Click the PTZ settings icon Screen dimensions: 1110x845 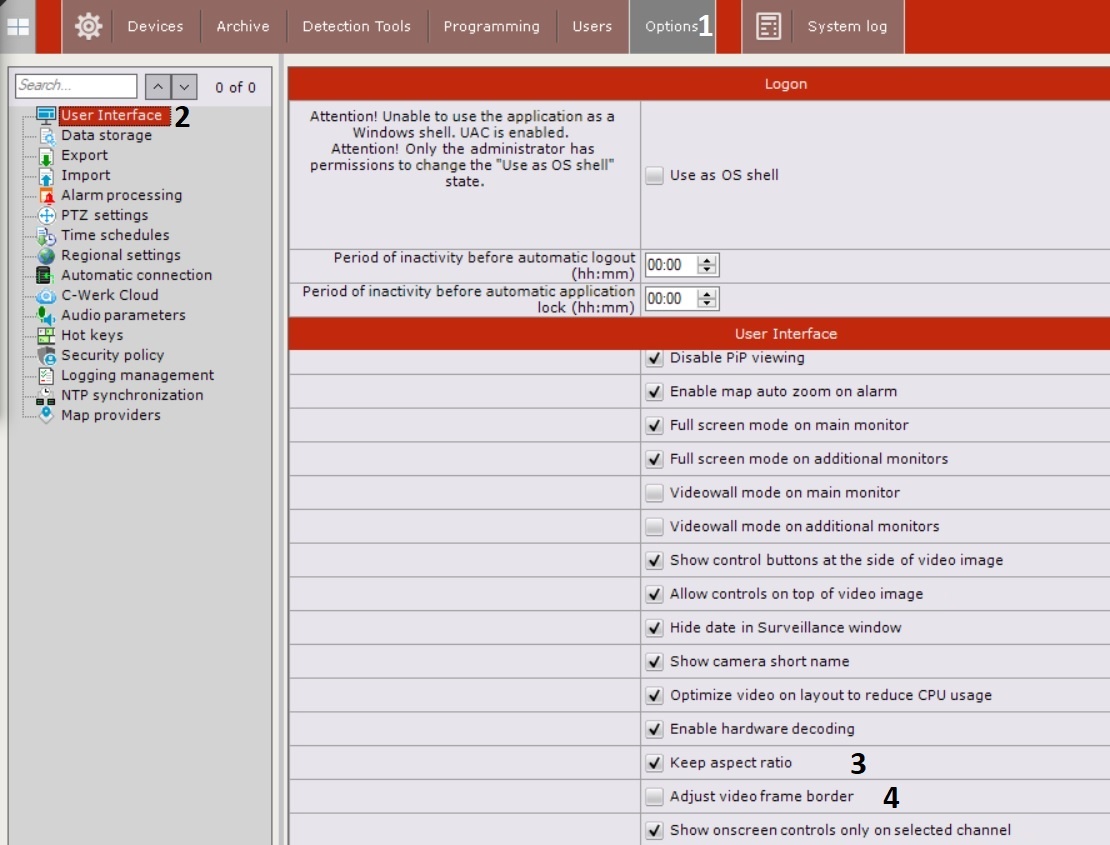point(46,215)
